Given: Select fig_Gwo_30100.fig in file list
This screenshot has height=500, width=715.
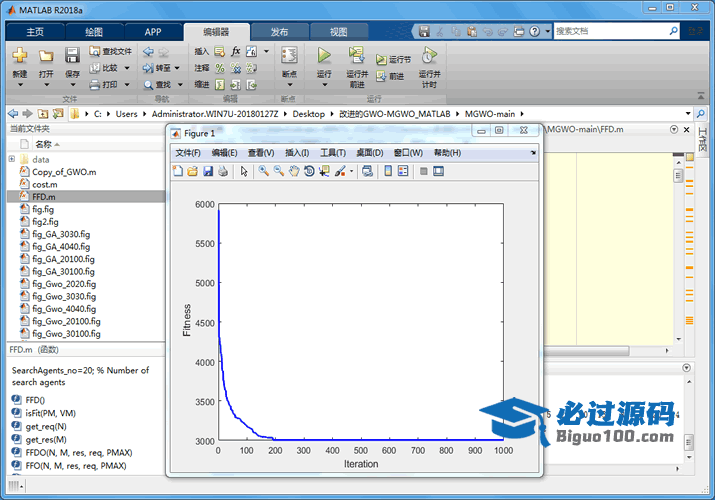Looking at the screenshot, I should [x=66, y=334].
